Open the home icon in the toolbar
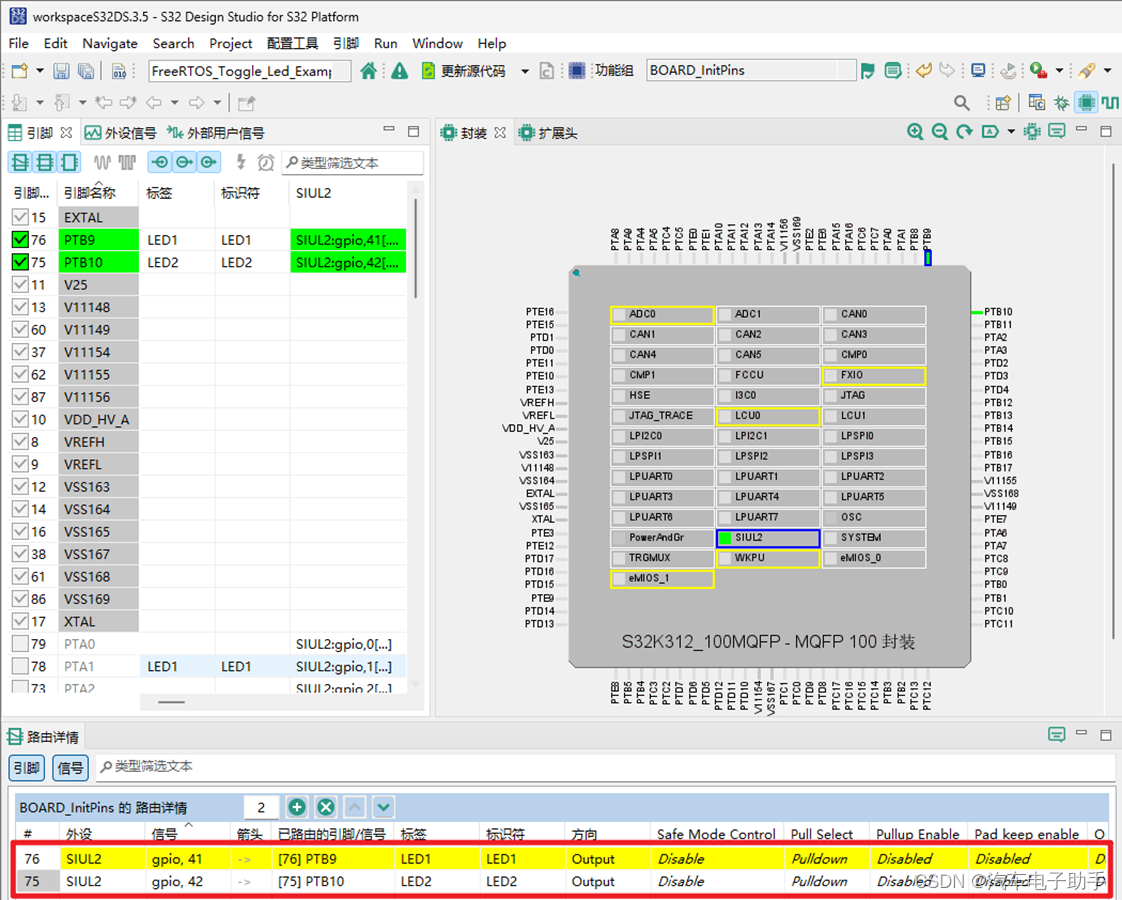The image size is (1122, 900). pos(369,71)
